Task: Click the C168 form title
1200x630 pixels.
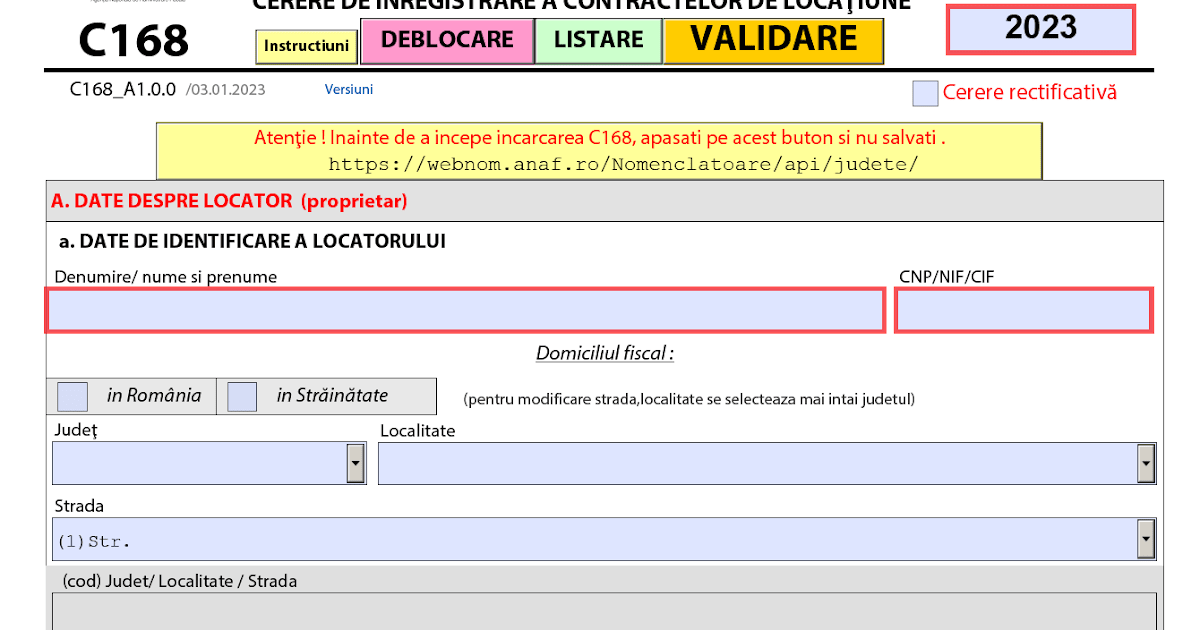Action: click(133, 41)
